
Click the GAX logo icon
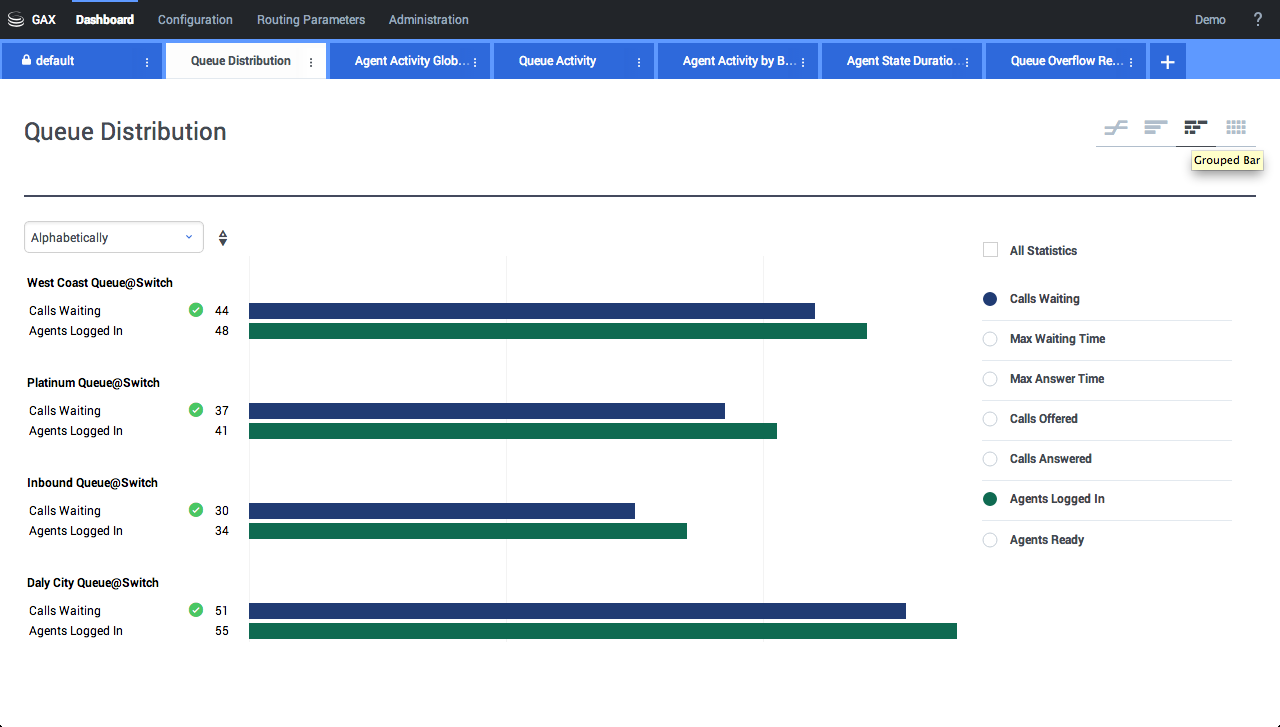[14, 19]
